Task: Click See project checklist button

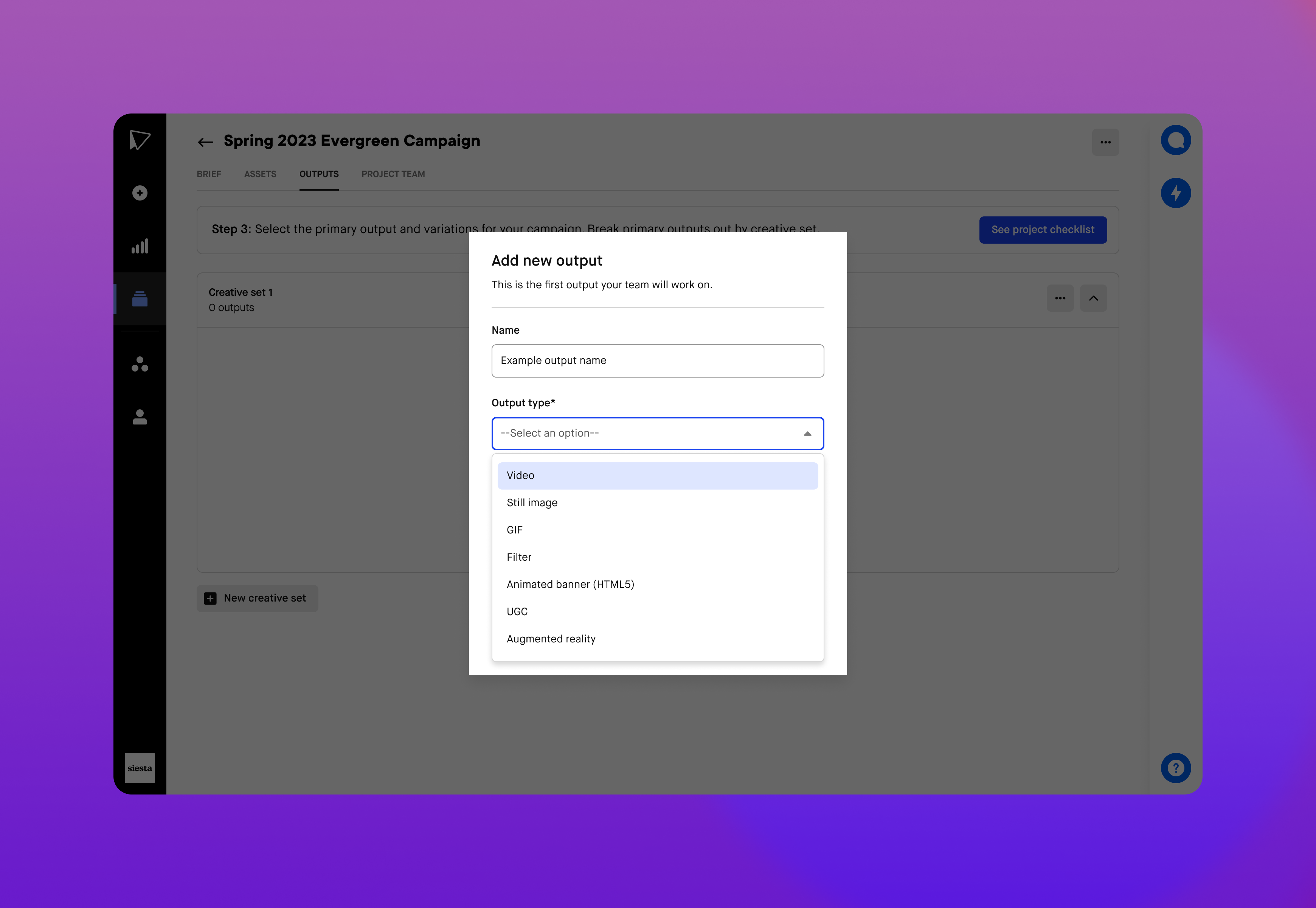Action: [x=1043, y=230]
